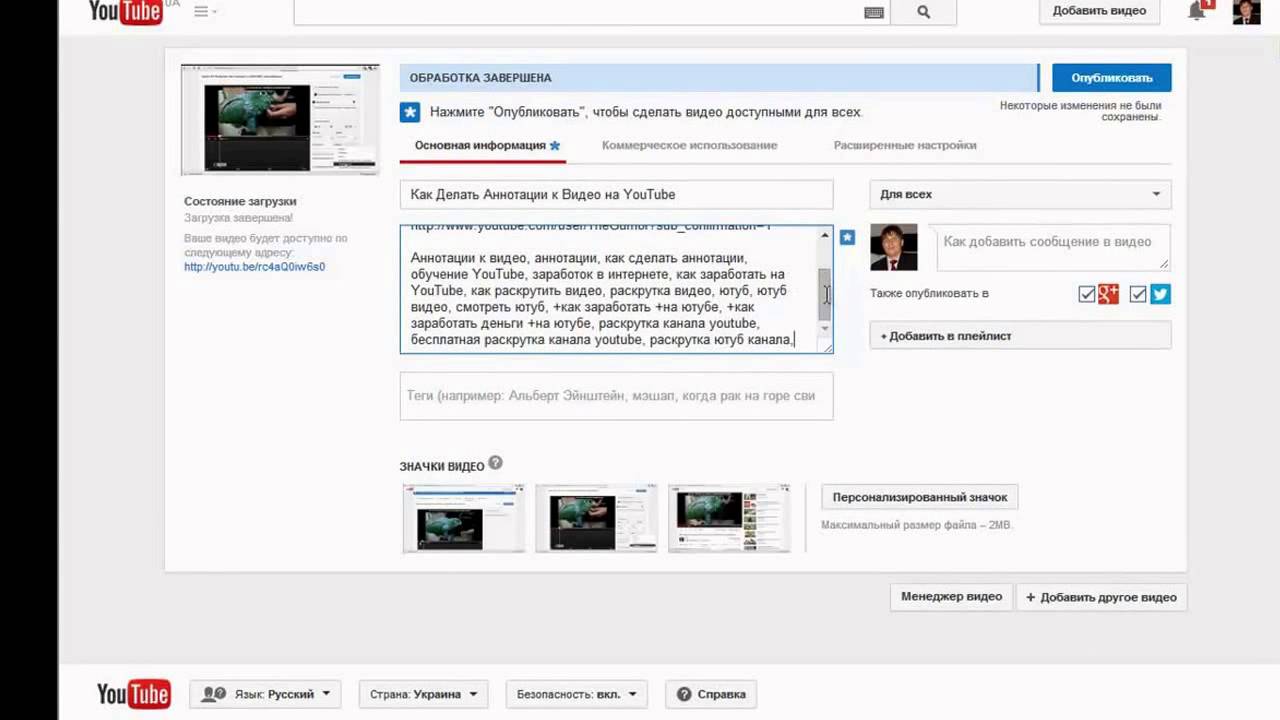Select the second video thumbnail option
The width and height of the screenshot is (1280, 720).
point(597,518)
